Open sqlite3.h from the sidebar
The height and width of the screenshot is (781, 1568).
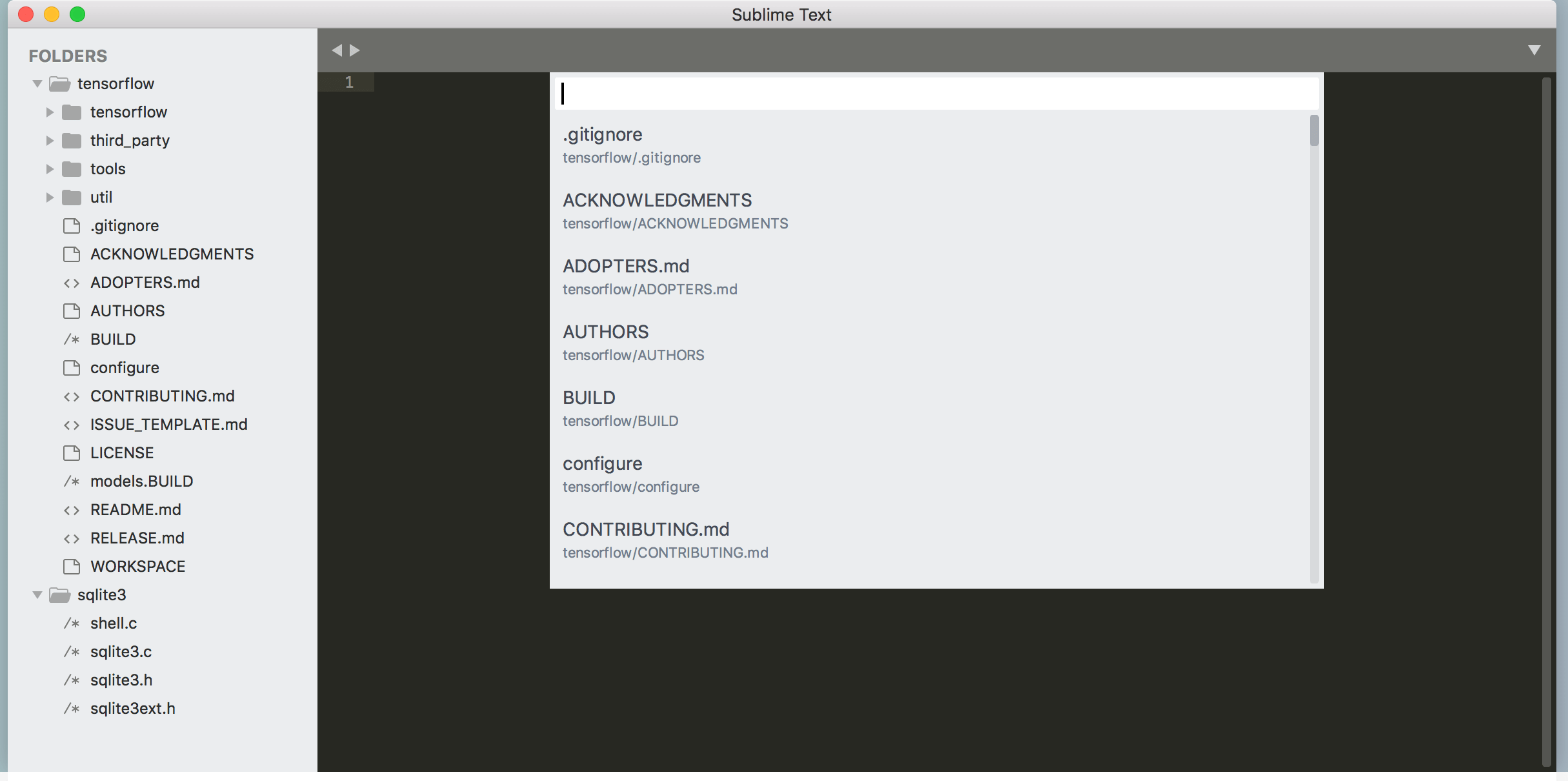[121, 680]
